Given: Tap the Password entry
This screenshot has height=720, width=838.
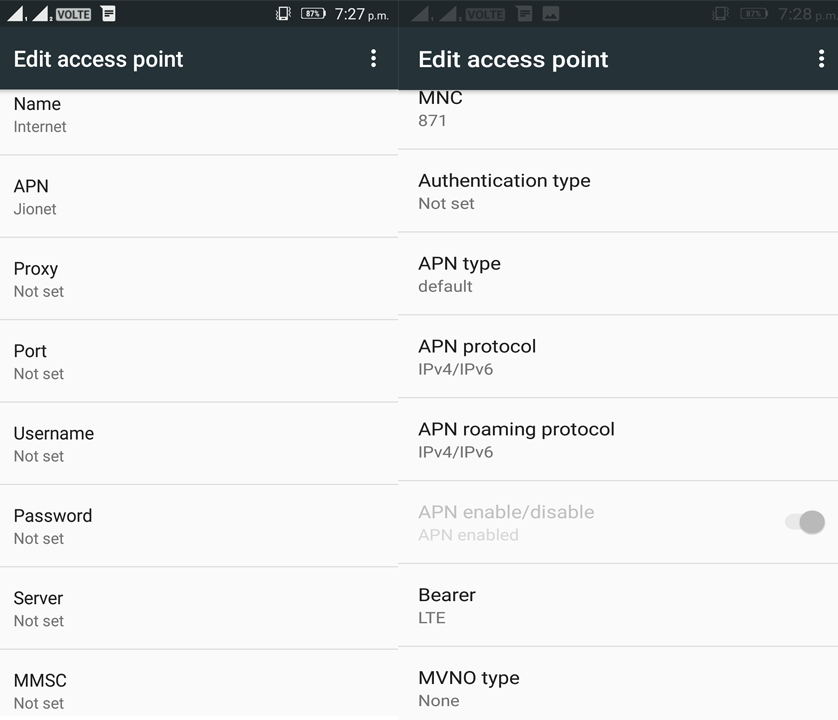Looking at the screenshot, I should pos(199,526).
